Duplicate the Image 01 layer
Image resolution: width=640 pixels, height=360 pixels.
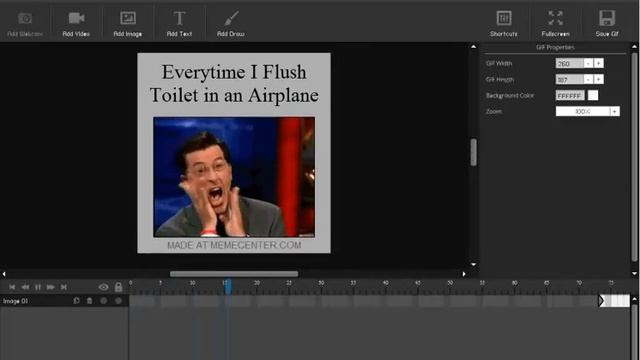click(x=76, y=301)
